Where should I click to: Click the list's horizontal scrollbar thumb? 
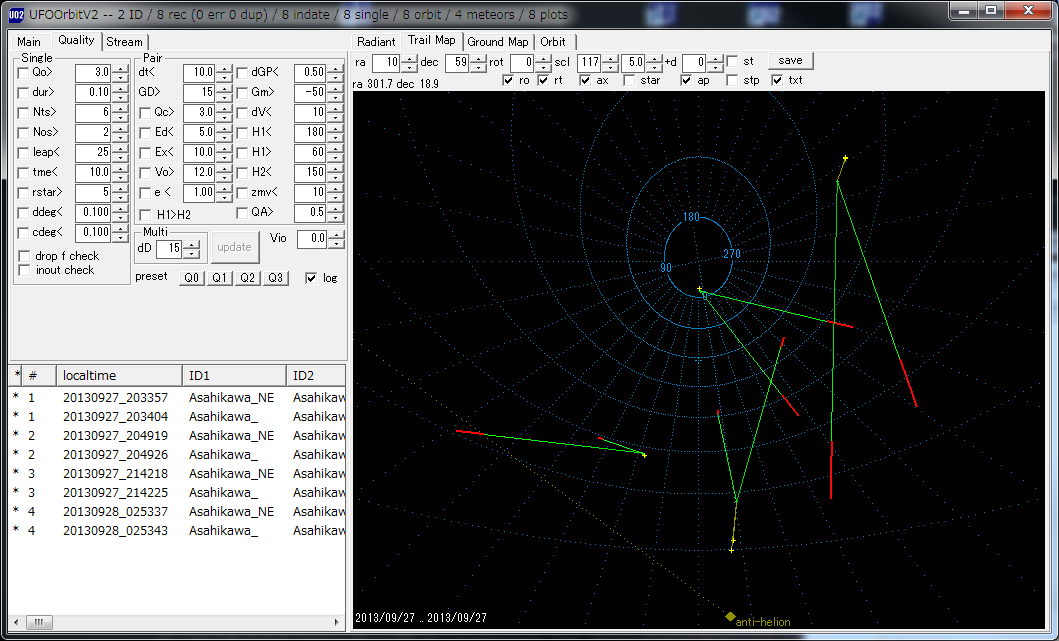pyautogui.click(x=38, y=622)
